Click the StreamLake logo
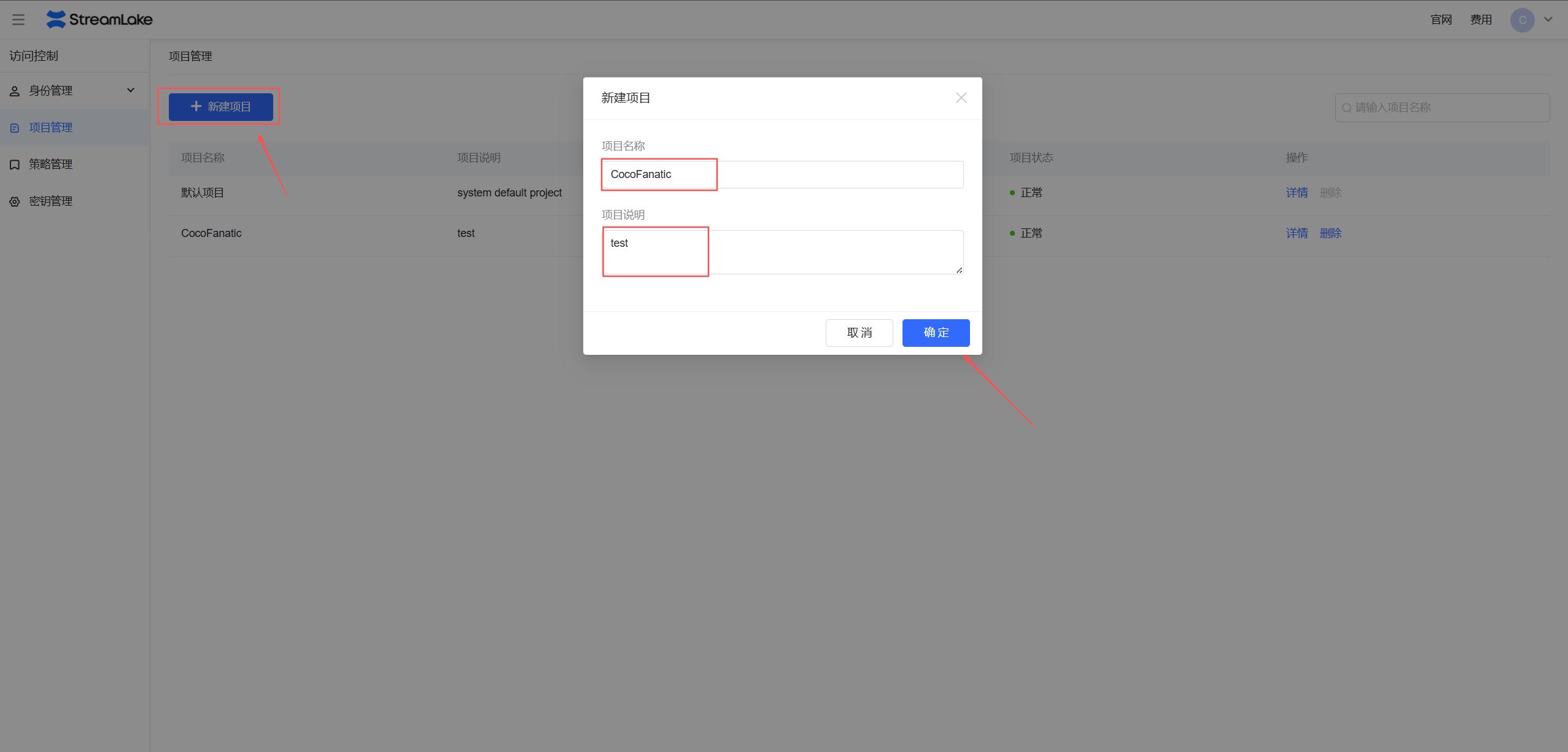 [x=99, y=20]
